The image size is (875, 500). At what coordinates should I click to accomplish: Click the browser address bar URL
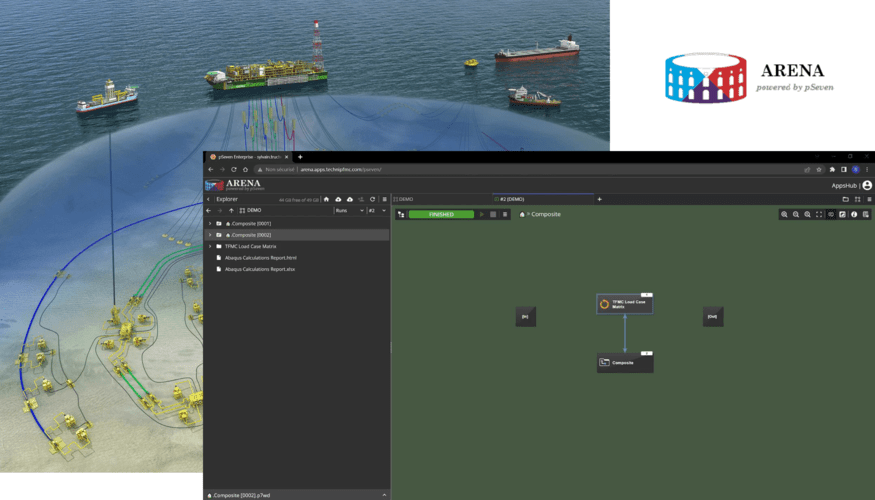click(341, 170)
